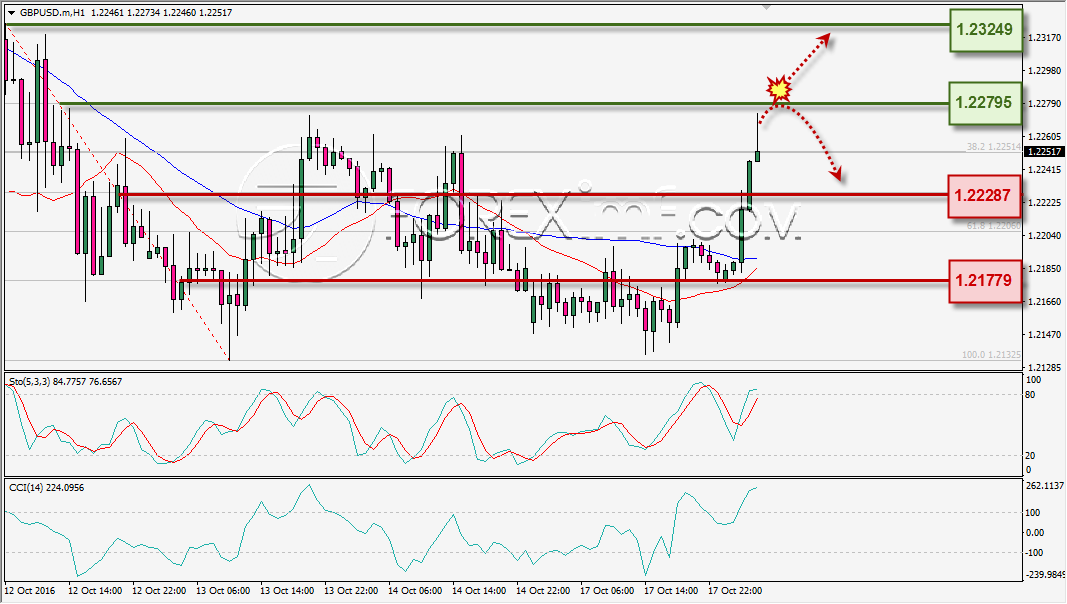The width and height of the screenshot is (1067, 604).
Task: Select the 1.22795 resistance level label
Action: click(x=985, y=103)
